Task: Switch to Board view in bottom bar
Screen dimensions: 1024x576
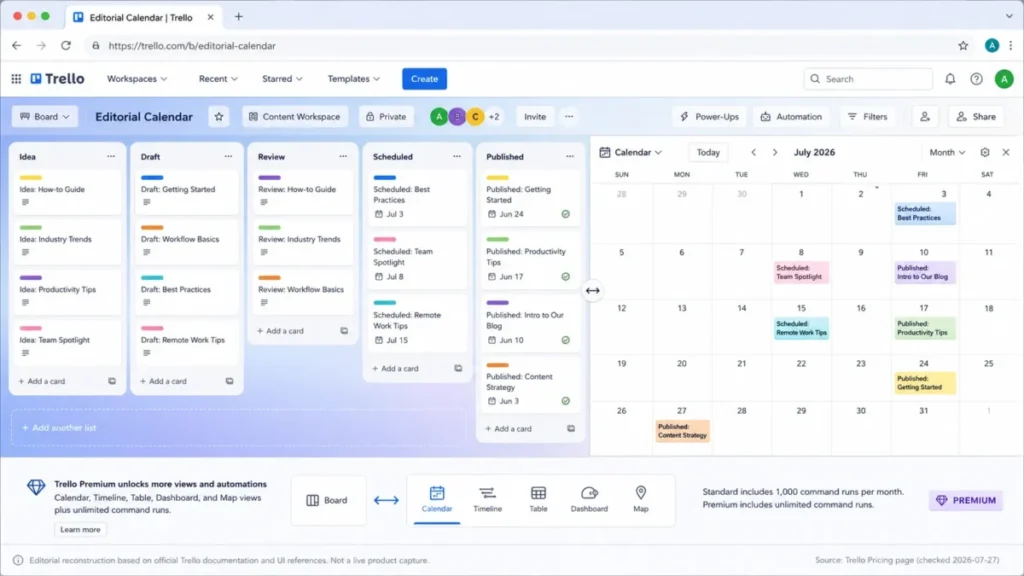Action: pos(327,500)
